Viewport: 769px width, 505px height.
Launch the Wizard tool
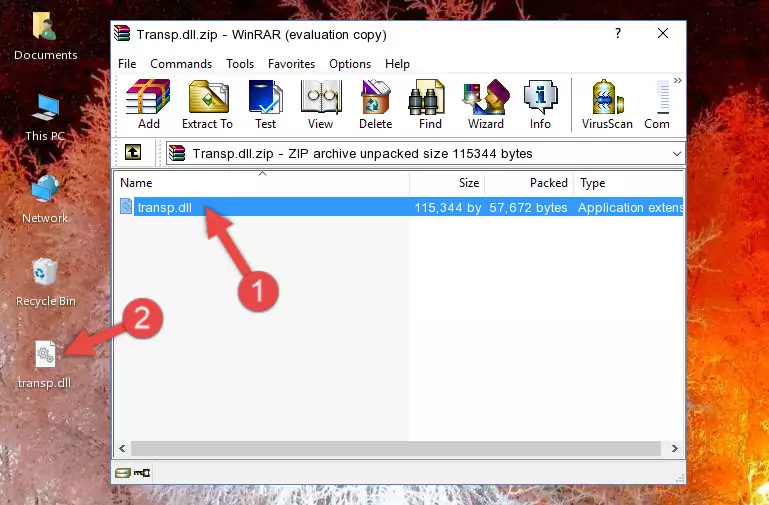coord(486,104)
